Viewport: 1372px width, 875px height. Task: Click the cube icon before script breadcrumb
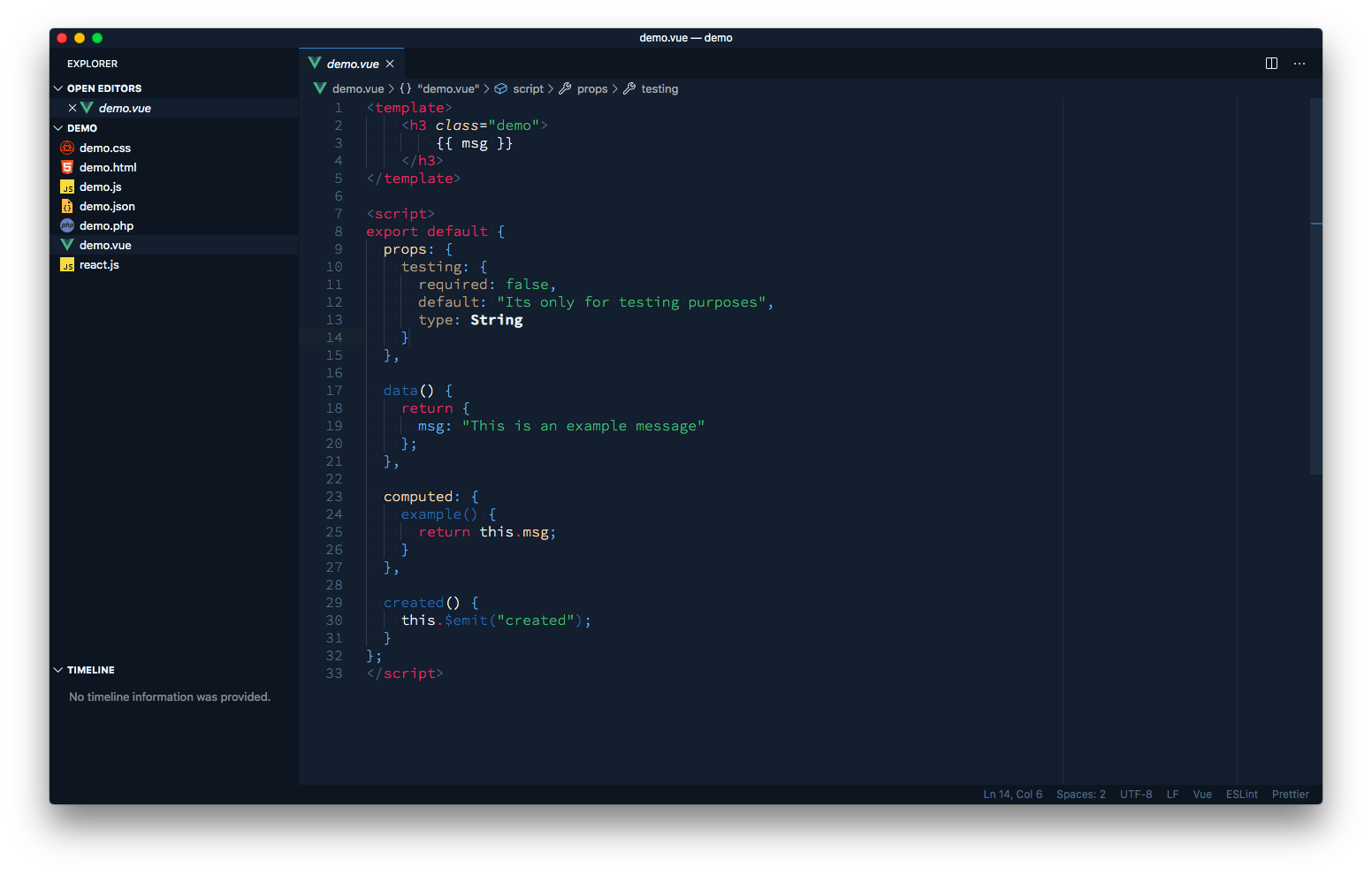[x=500, y=88]
